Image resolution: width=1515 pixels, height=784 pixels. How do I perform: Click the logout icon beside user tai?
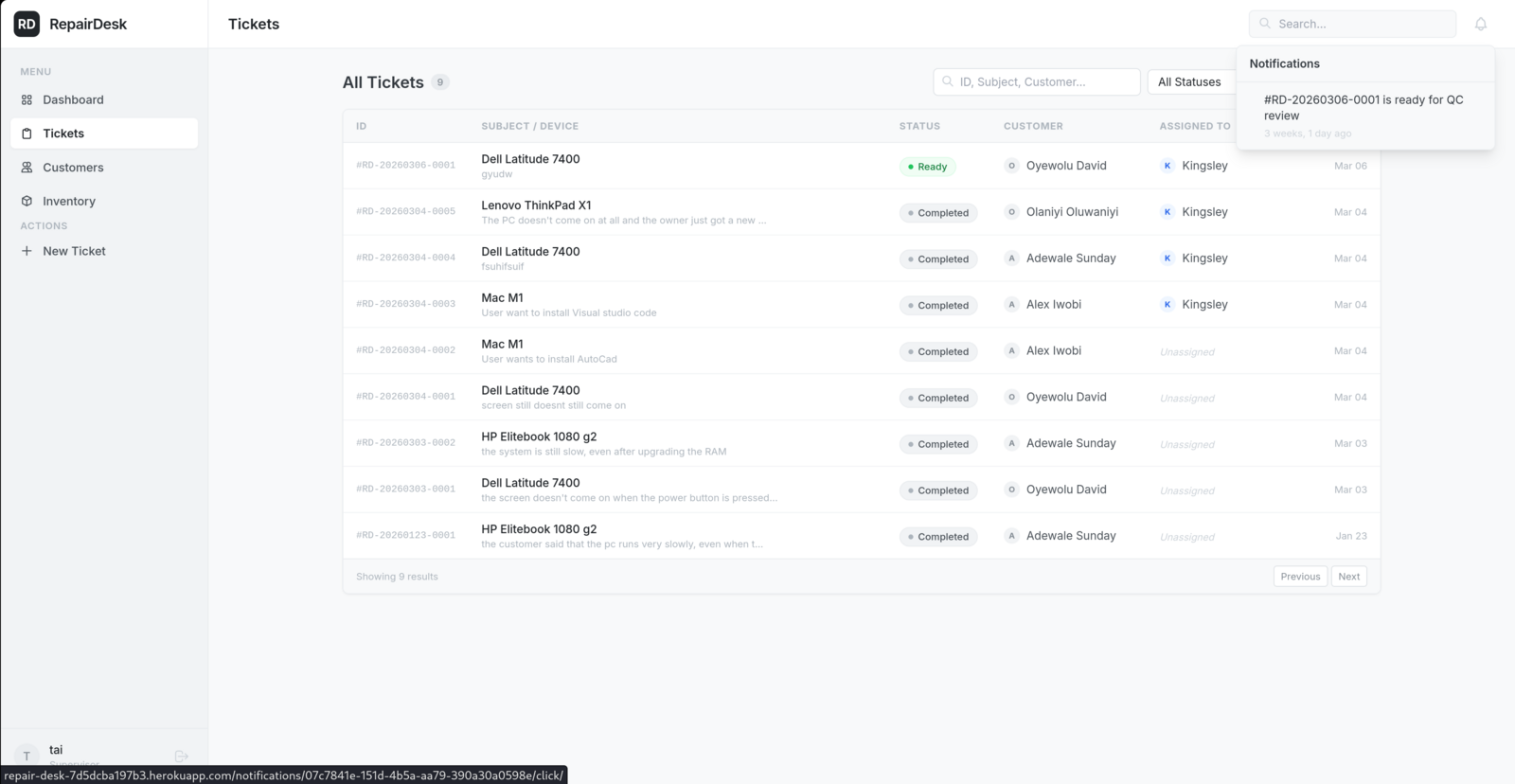pyautogui.click(x=182, y=756)
